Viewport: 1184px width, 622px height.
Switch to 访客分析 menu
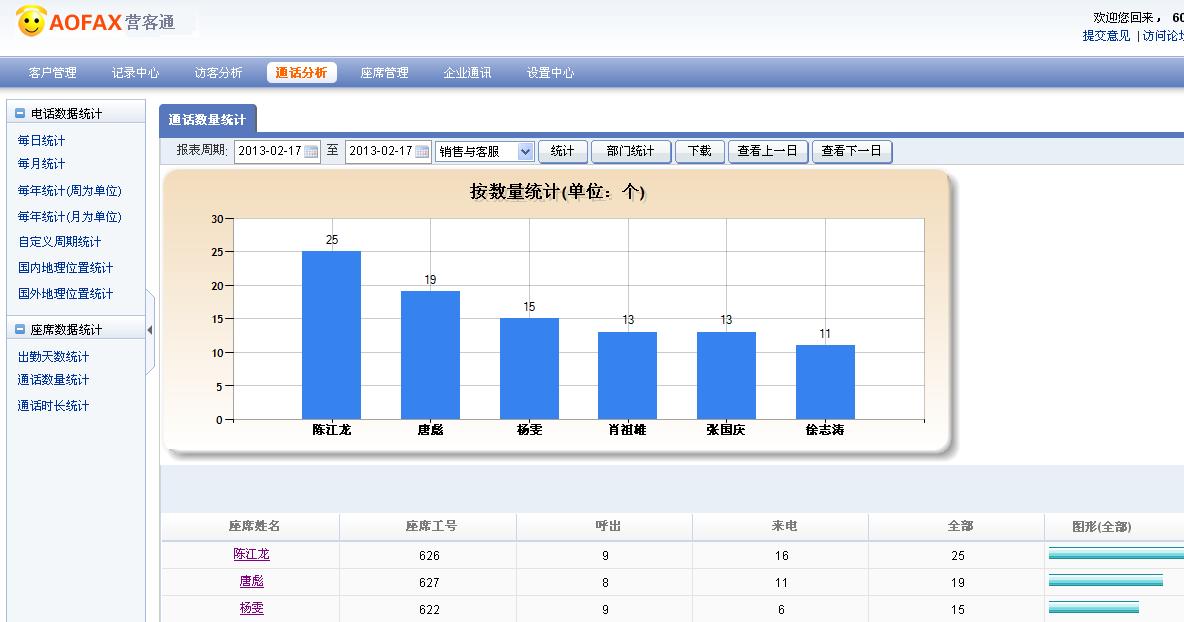coord(218,72)
